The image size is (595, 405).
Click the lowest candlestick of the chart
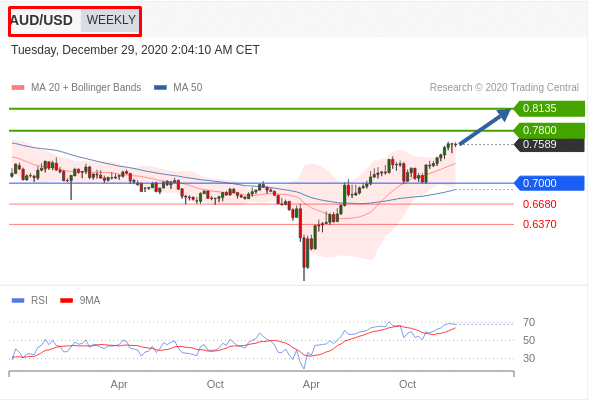(304, 258)
